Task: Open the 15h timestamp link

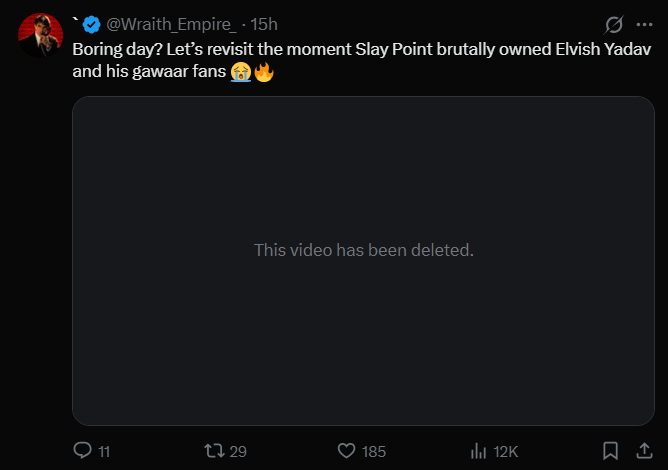Action: pyautogui.click(x=264, y=25)
